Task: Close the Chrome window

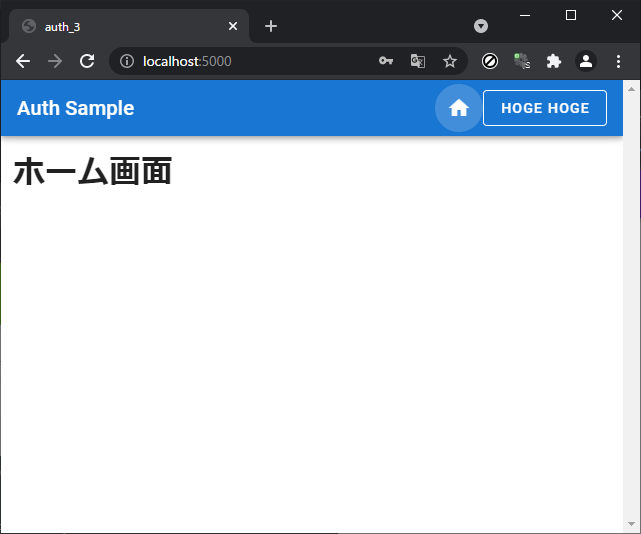Action: 616,15
